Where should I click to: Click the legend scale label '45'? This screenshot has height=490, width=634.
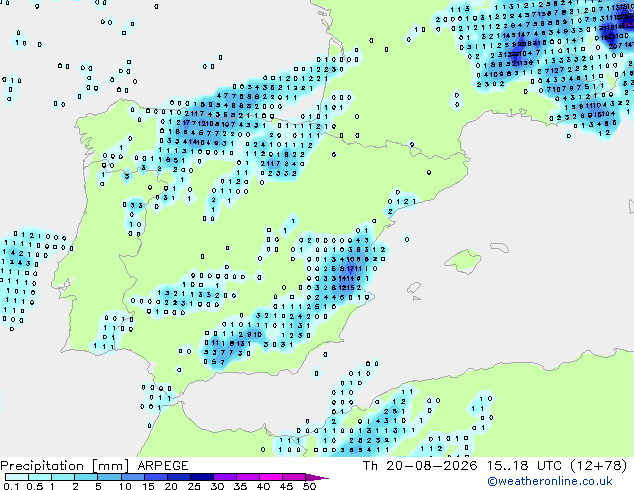(286, 486)
